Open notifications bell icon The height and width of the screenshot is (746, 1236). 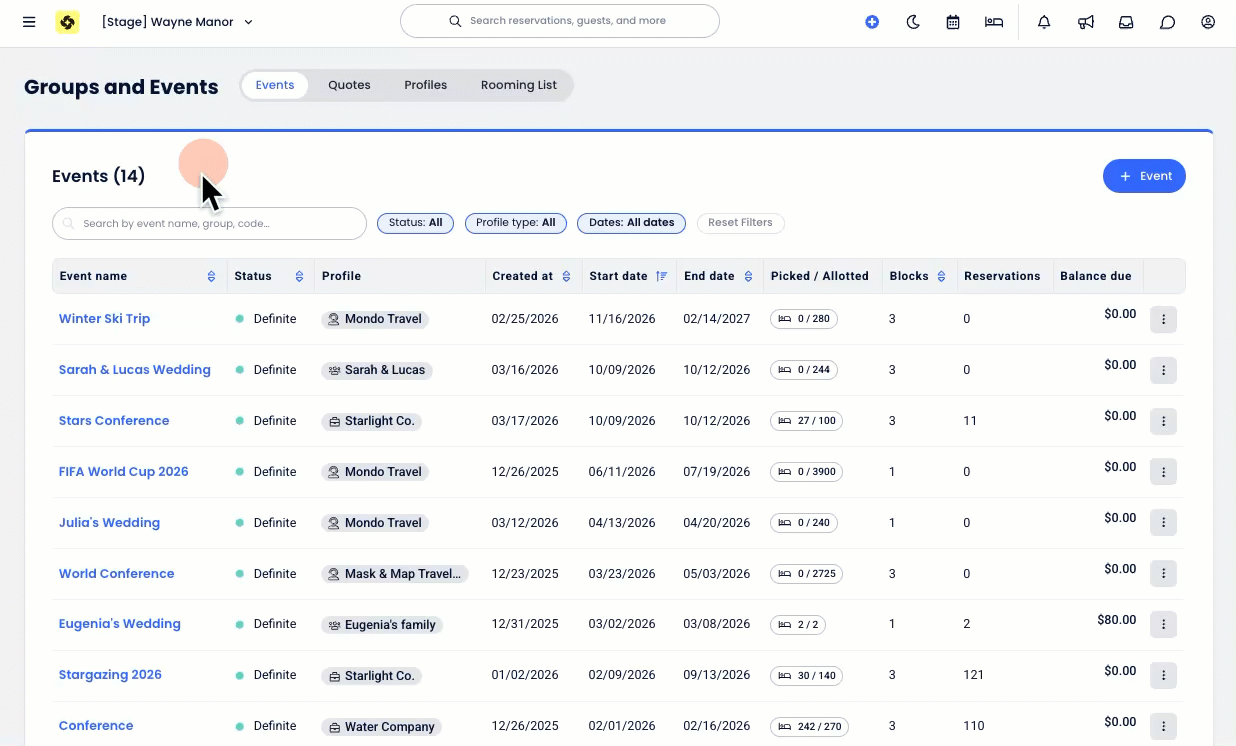1044,22
